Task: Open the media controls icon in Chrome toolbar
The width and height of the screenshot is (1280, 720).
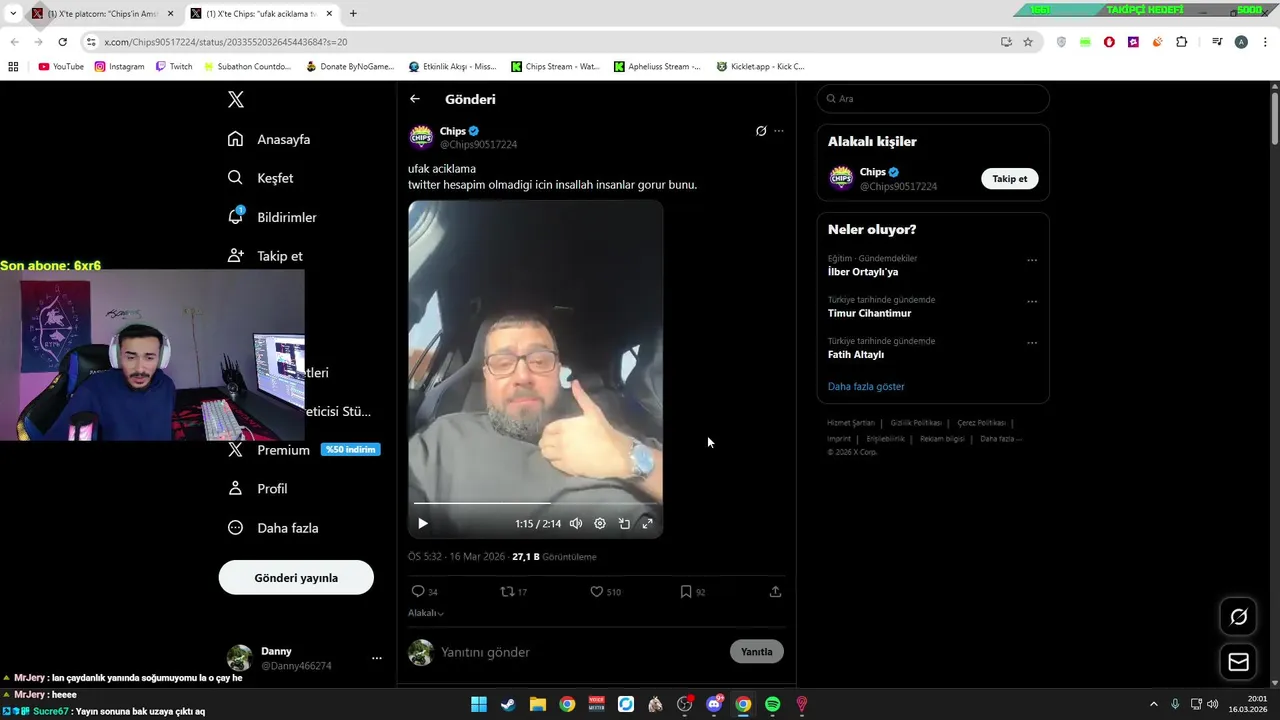Action: tap(1217, 42)
